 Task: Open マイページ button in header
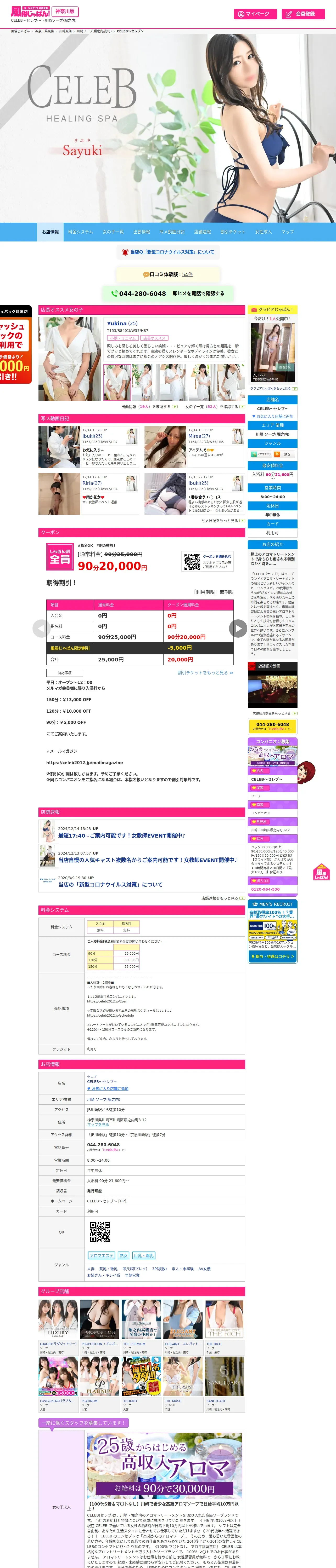pyautogui.click(x=255, y=14)
